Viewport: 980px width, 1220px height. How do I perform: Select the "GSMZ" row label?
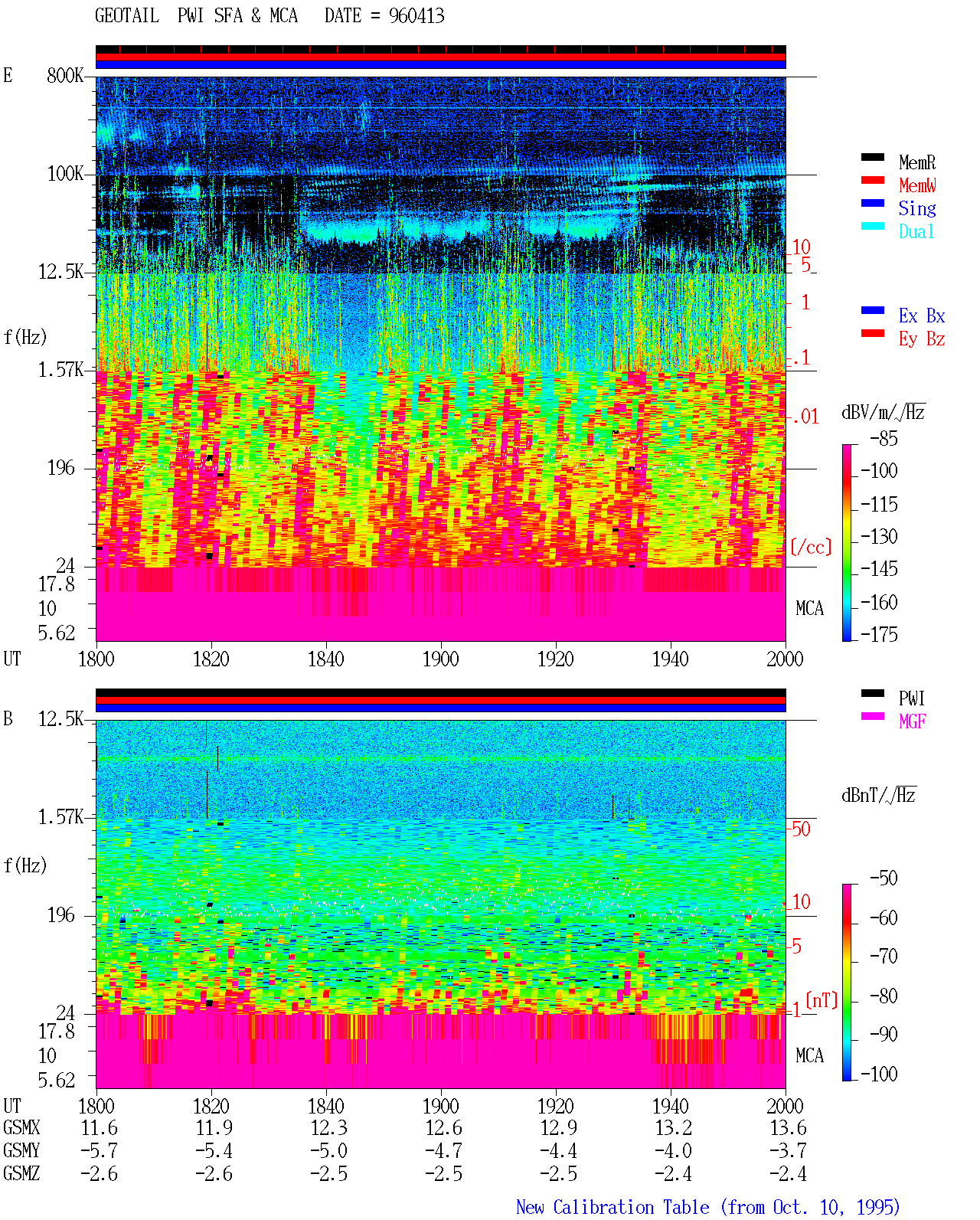tap(21, 1173)
